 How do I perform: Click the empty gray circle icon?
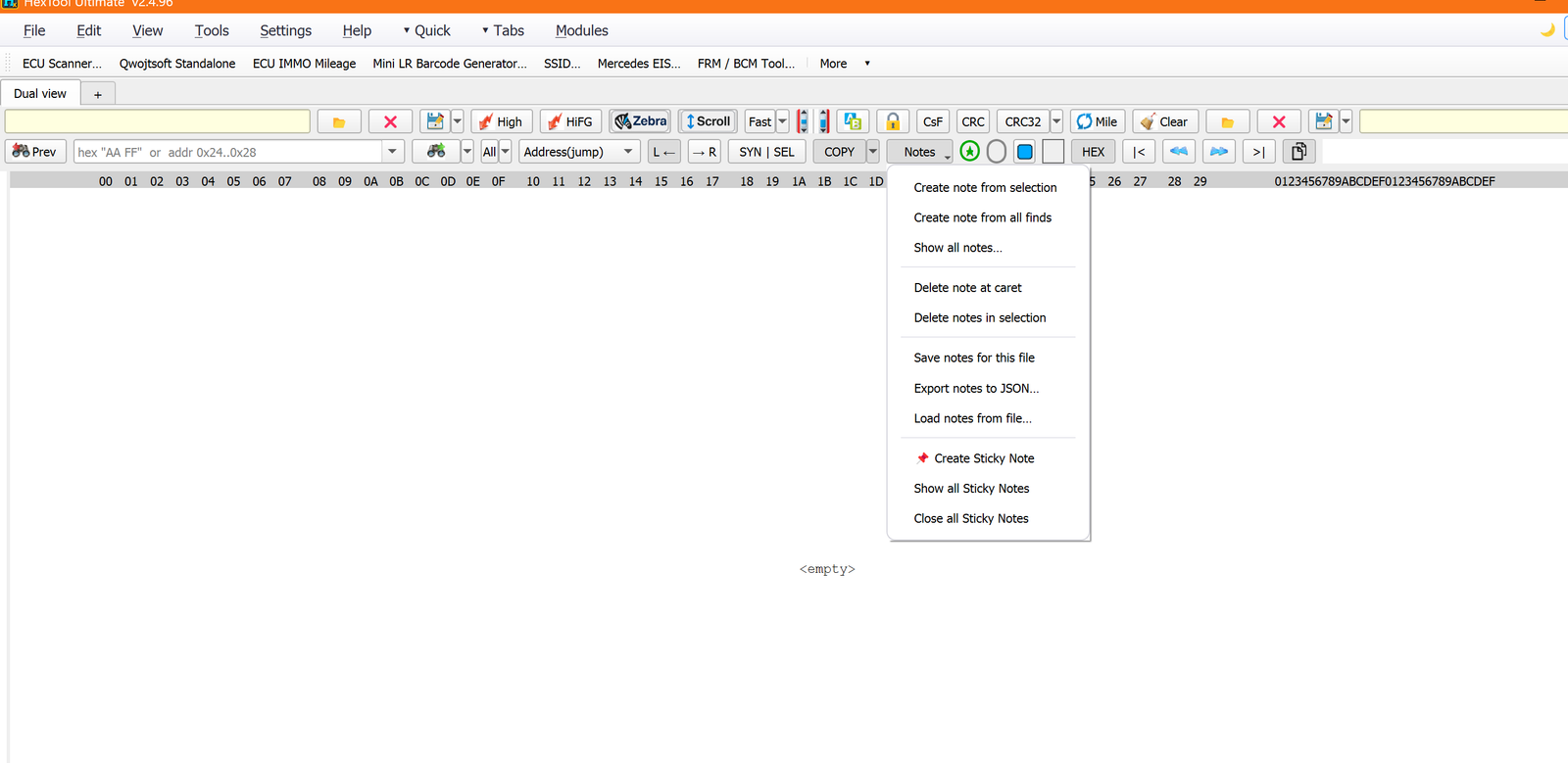coord(997,152)
